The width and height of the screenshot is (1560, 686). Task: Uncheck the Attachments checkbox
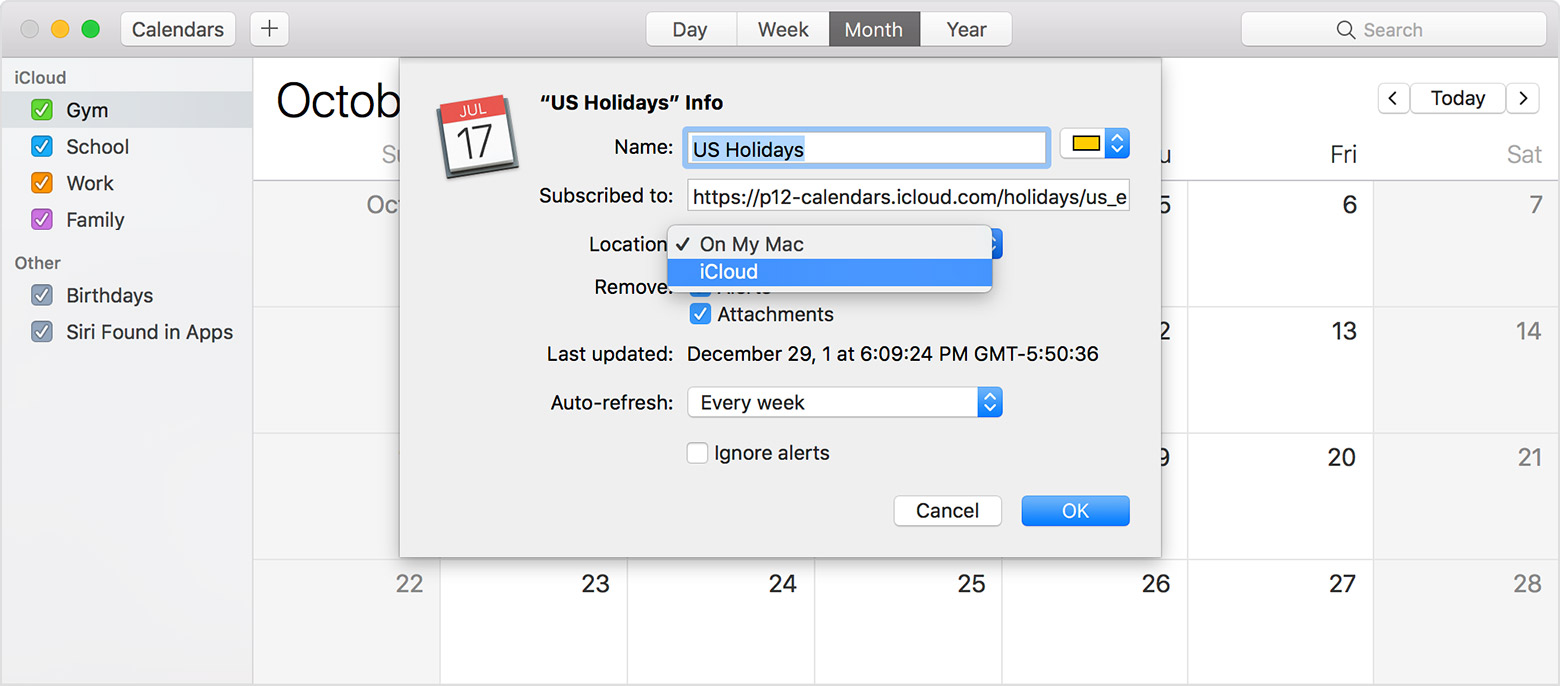pos(700,314)
